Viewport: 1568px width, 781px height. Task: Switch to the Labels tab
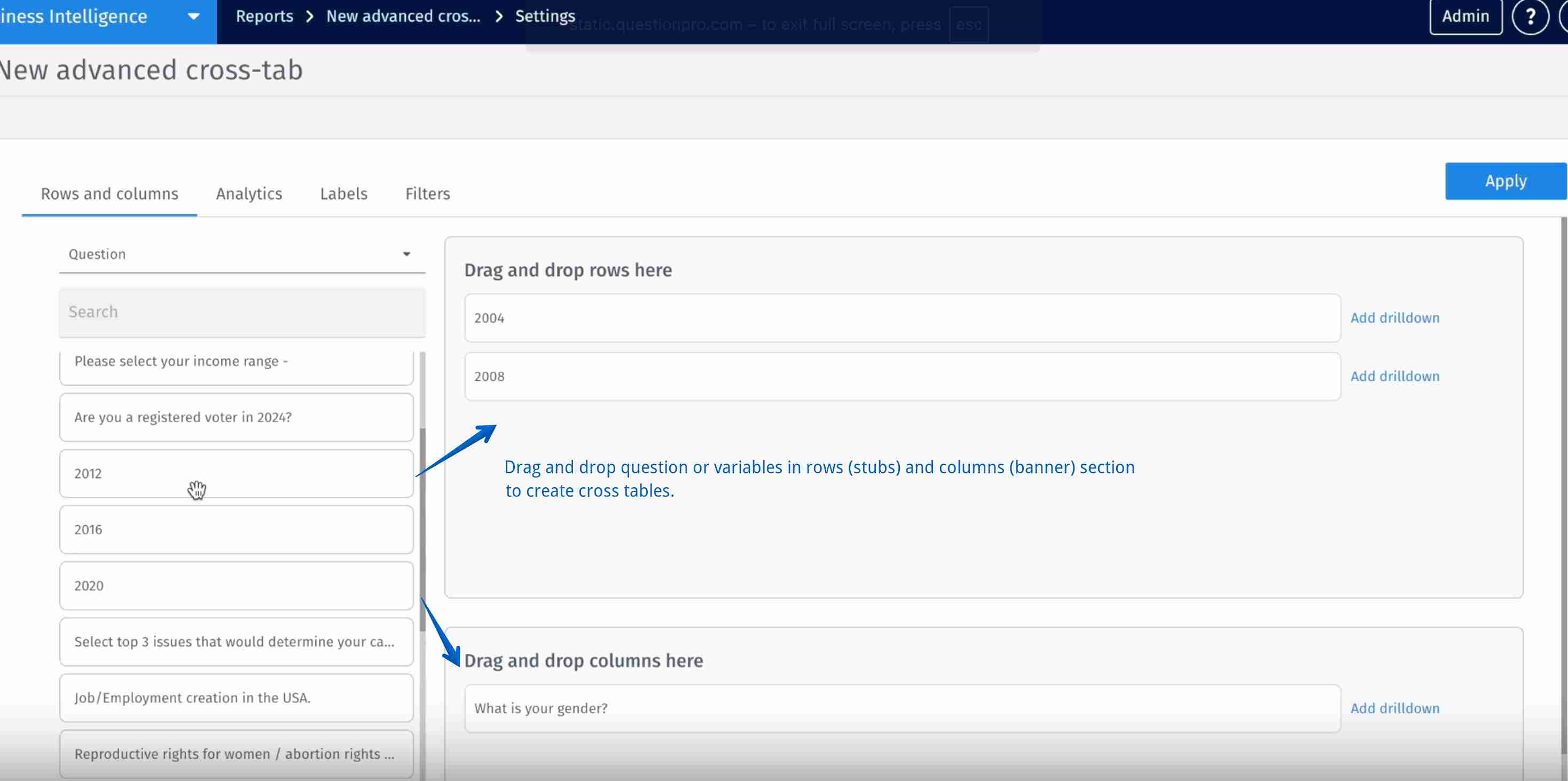coord(343,193)
